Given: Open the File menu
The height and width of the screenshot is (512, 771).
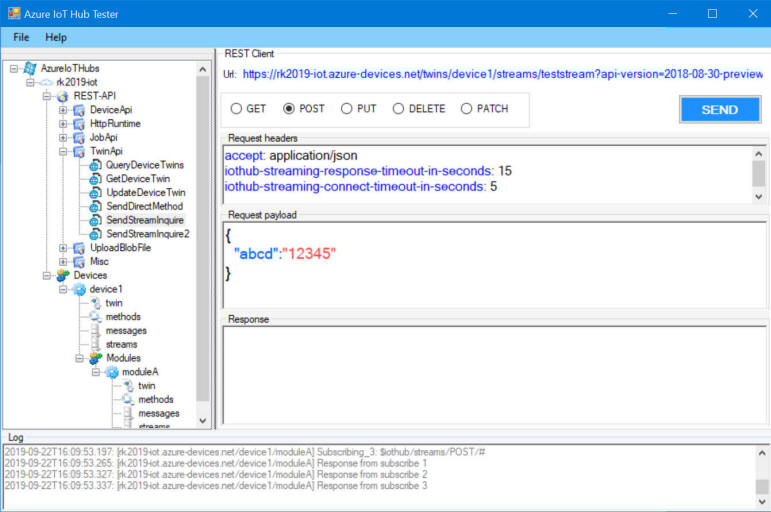Looking at the screenshot, I should point(21,37).
